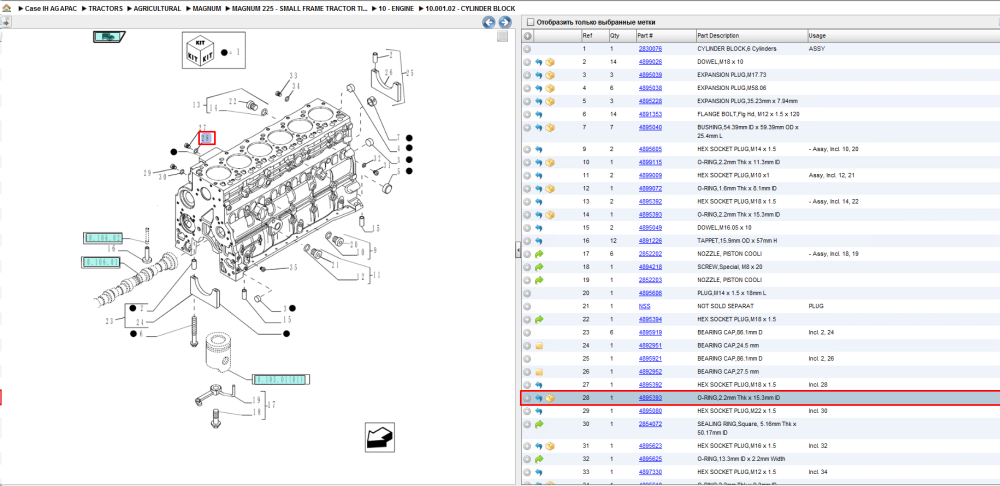Click the green arrow icon for Ref 22
The image size is (1000, 486).
538,319
